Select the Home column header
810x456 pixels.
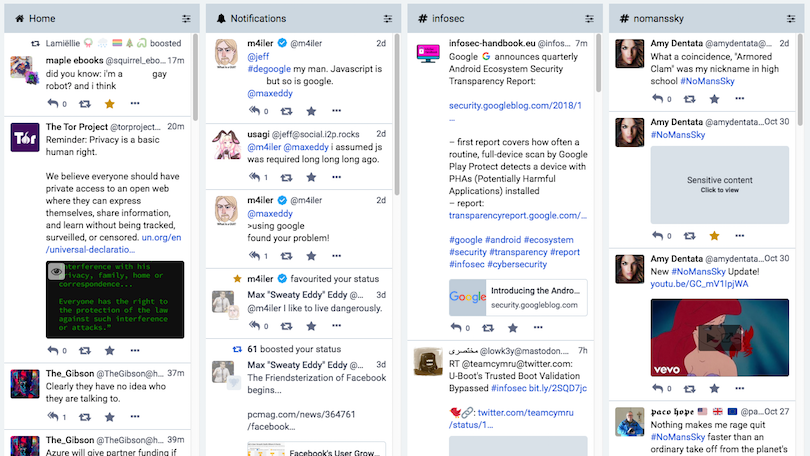point(101,19)
